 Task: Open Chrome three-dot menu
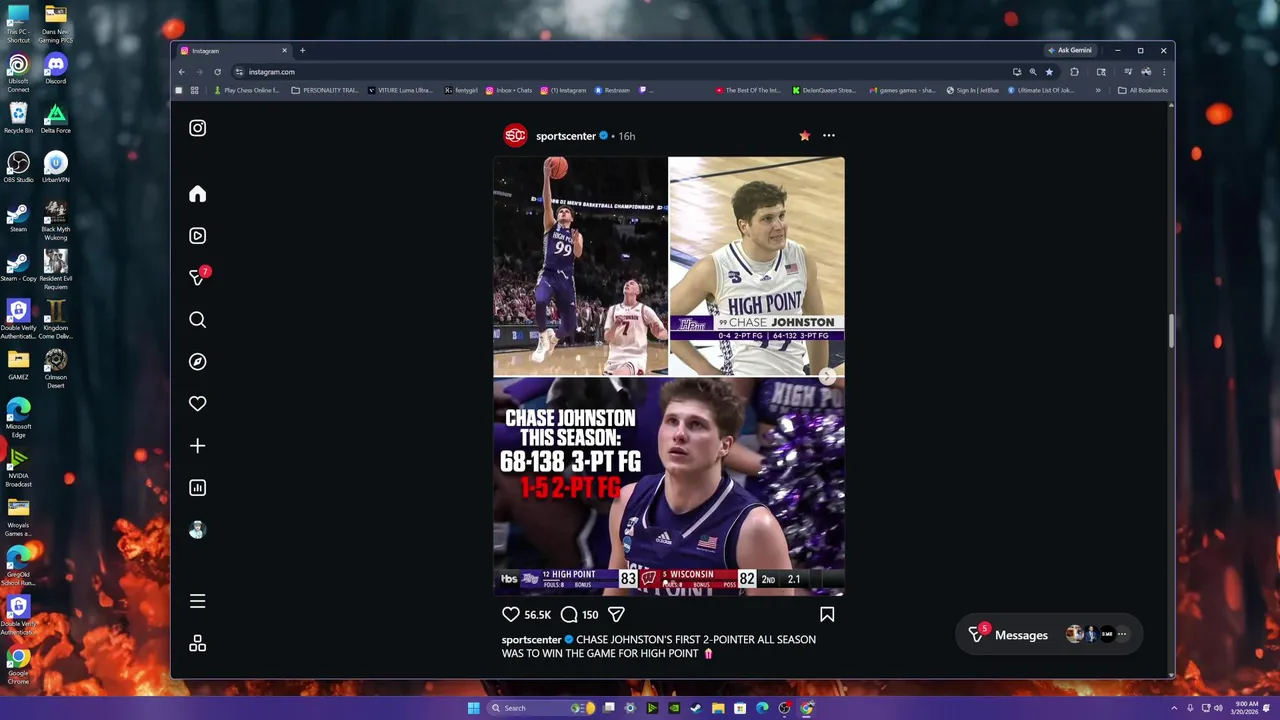[1164, 72]
